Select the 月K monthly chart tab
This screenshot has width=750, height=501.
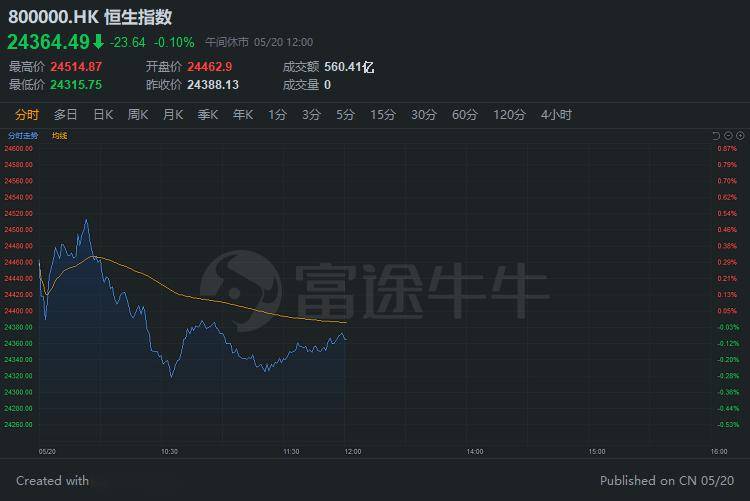pyautogui.click(x=173, y=115)
